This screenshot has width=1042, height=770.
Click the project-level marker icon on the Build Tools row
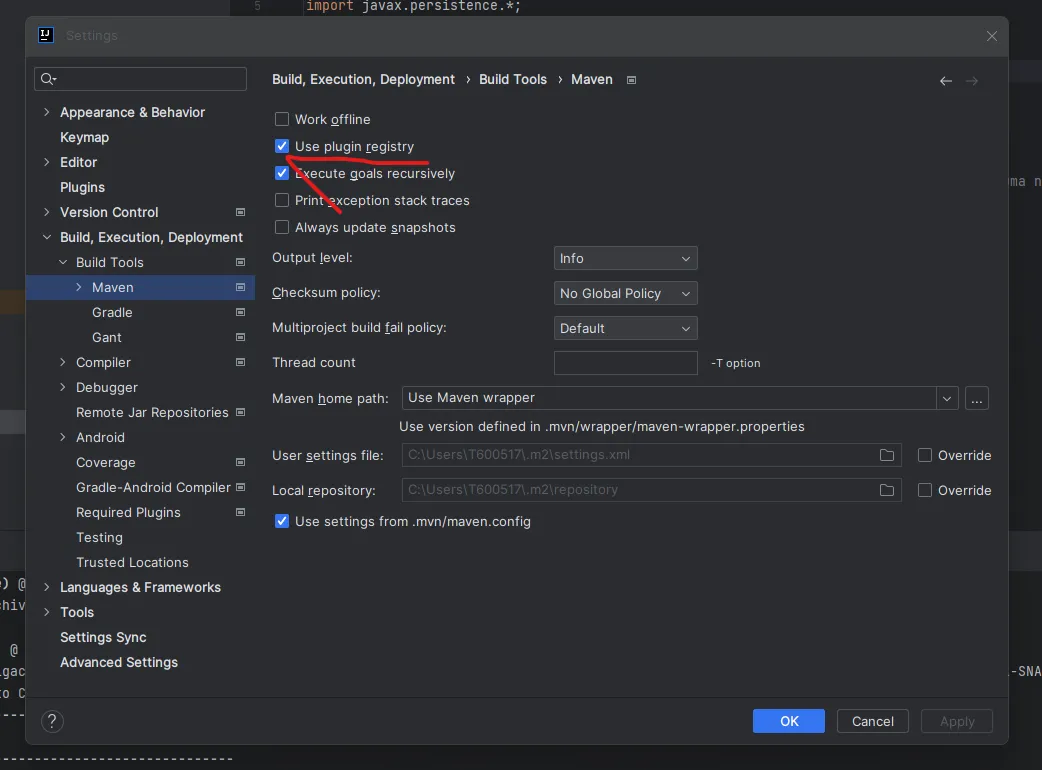pos(241,262)
